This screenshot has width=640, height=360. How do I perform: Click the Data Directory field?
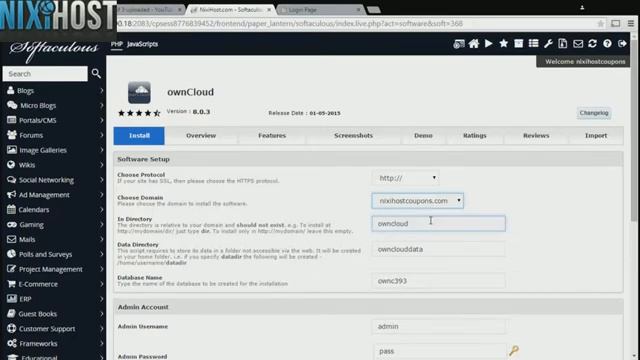[x=438, y=249]
